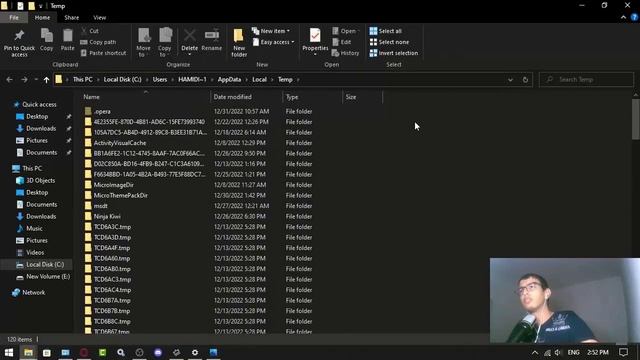Screen dimensions: 640x360
Task: Show hidden system tray icons
Action: [x=535, y=353]
